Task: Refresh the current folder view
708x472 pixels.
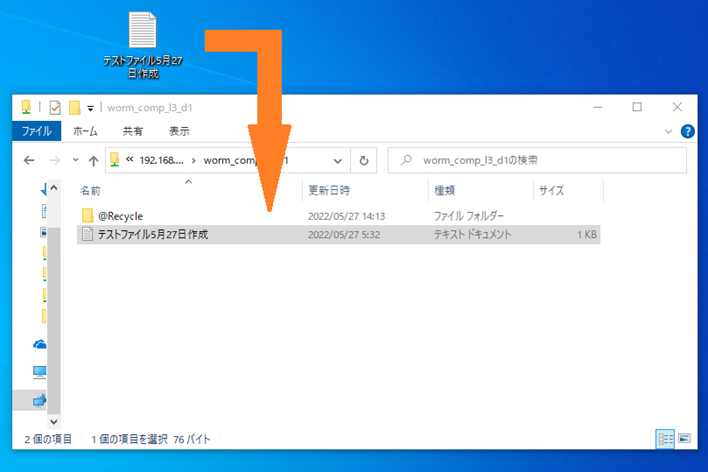Action: (x=365, y=160)
